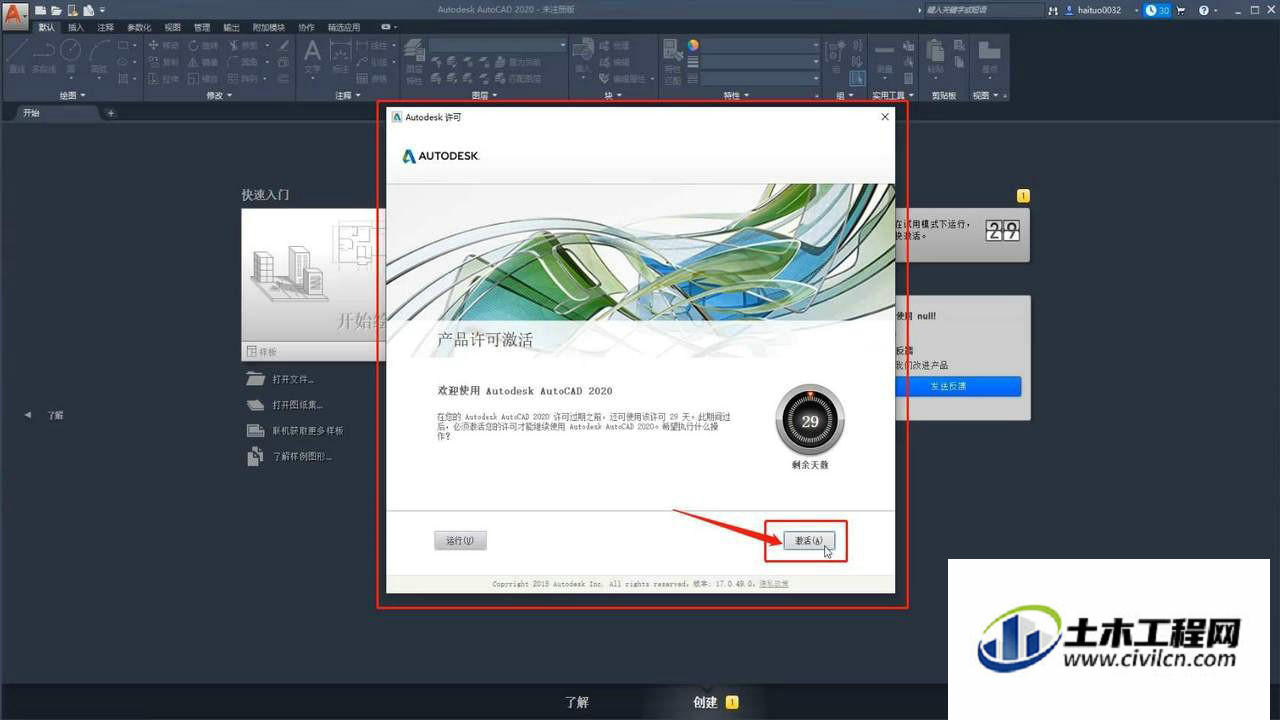Switch to the 了解 page at bottom
The image size is (1280, 720).
(x=577, y=702)
